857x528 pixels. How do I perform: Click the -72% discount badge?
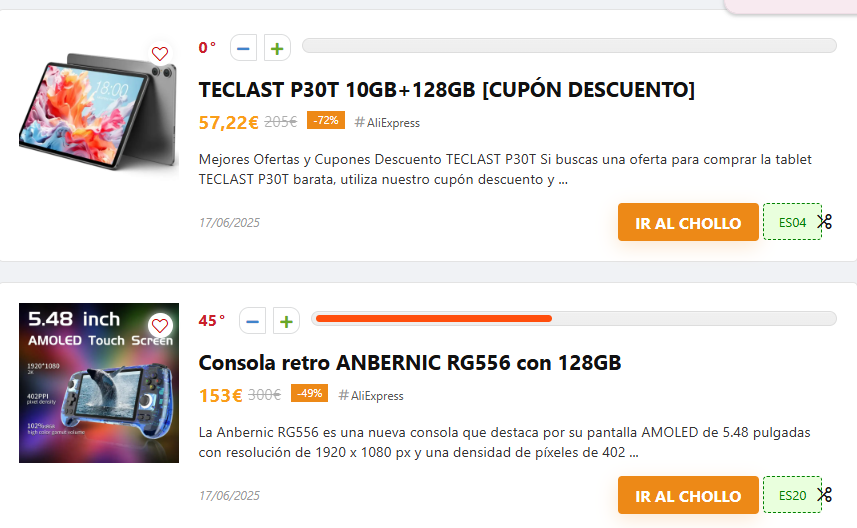coord(326,120)
